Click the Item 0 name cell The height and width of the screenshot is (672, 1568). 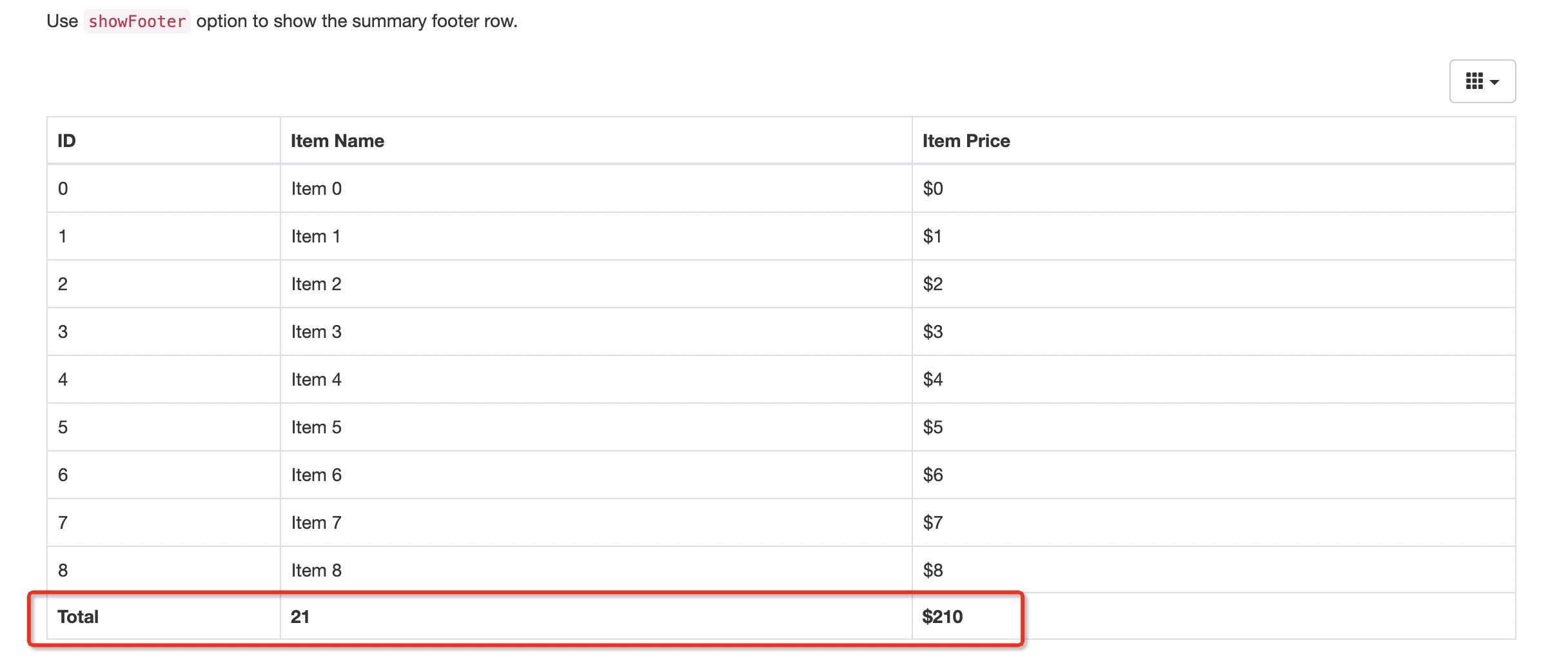[596, 188]
